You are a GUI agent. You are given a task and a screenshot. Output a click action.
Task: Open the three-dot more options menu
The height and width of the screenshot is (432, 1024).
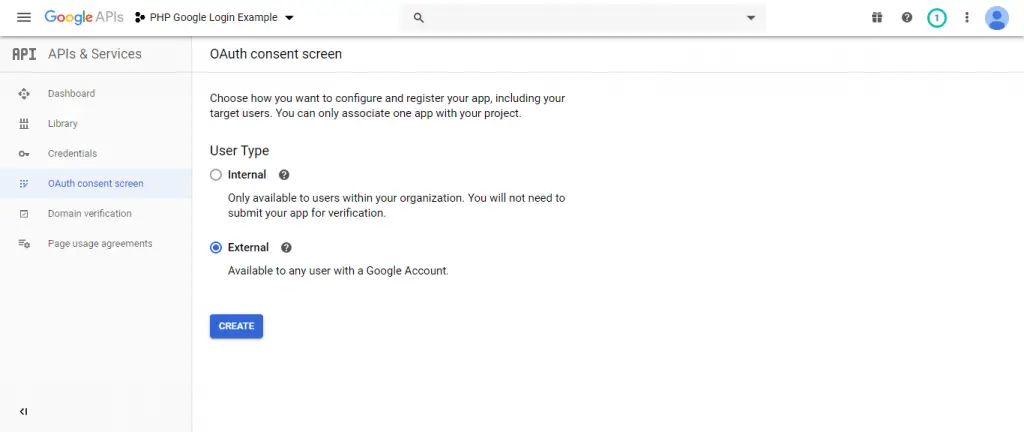point(967,18)
